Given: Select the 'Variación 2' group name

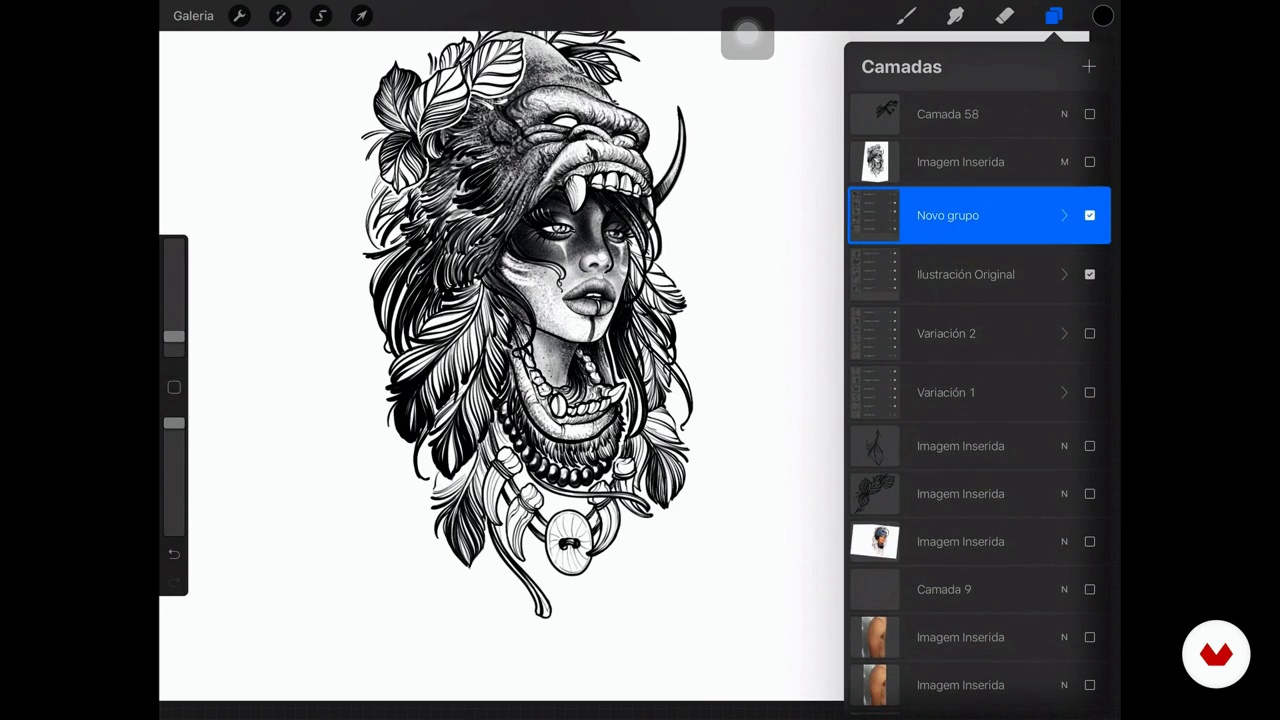Looking at the screenshot, I should [x=946, y=333].
